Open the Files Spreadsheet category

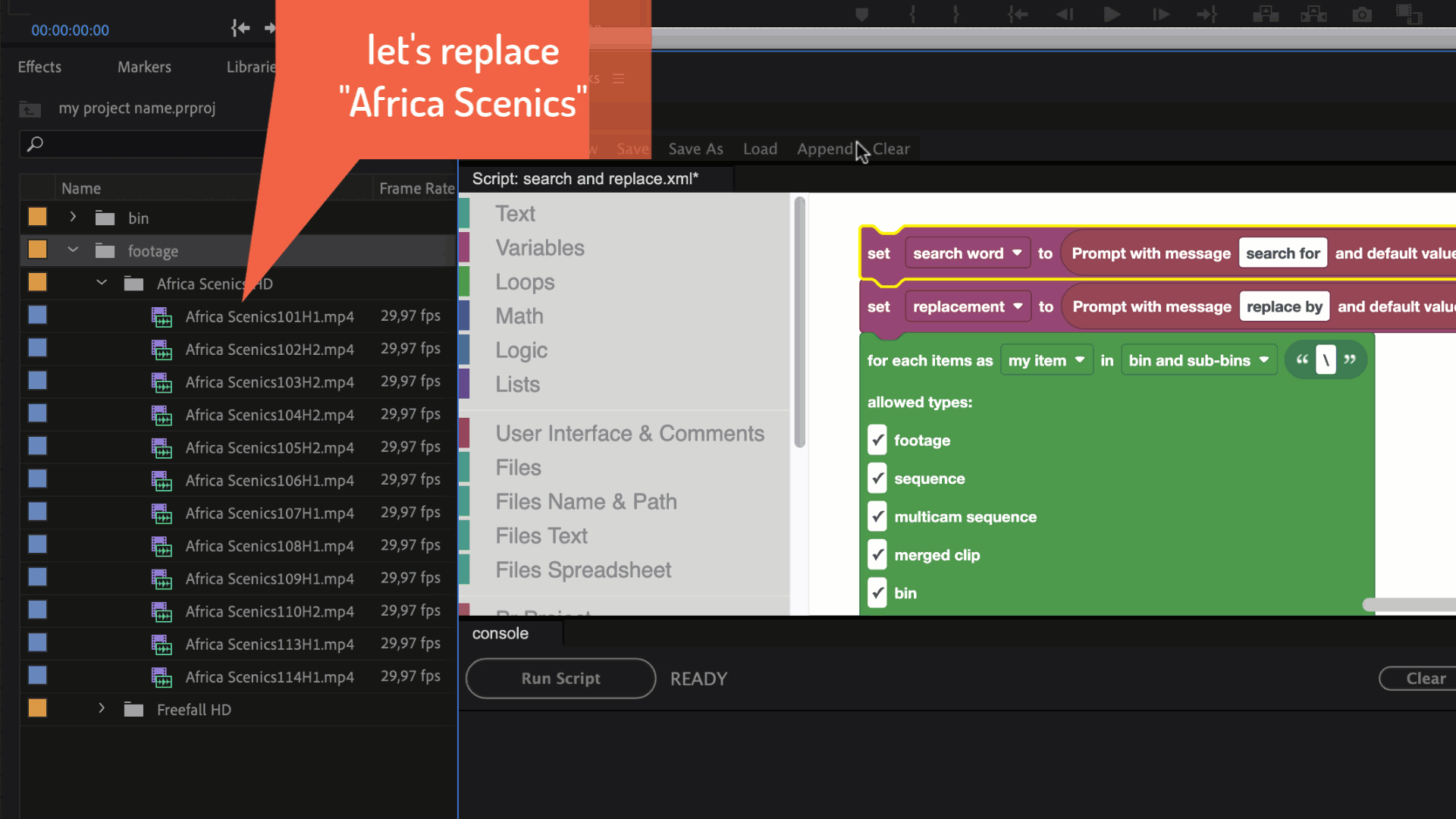(x=583, y=570)
